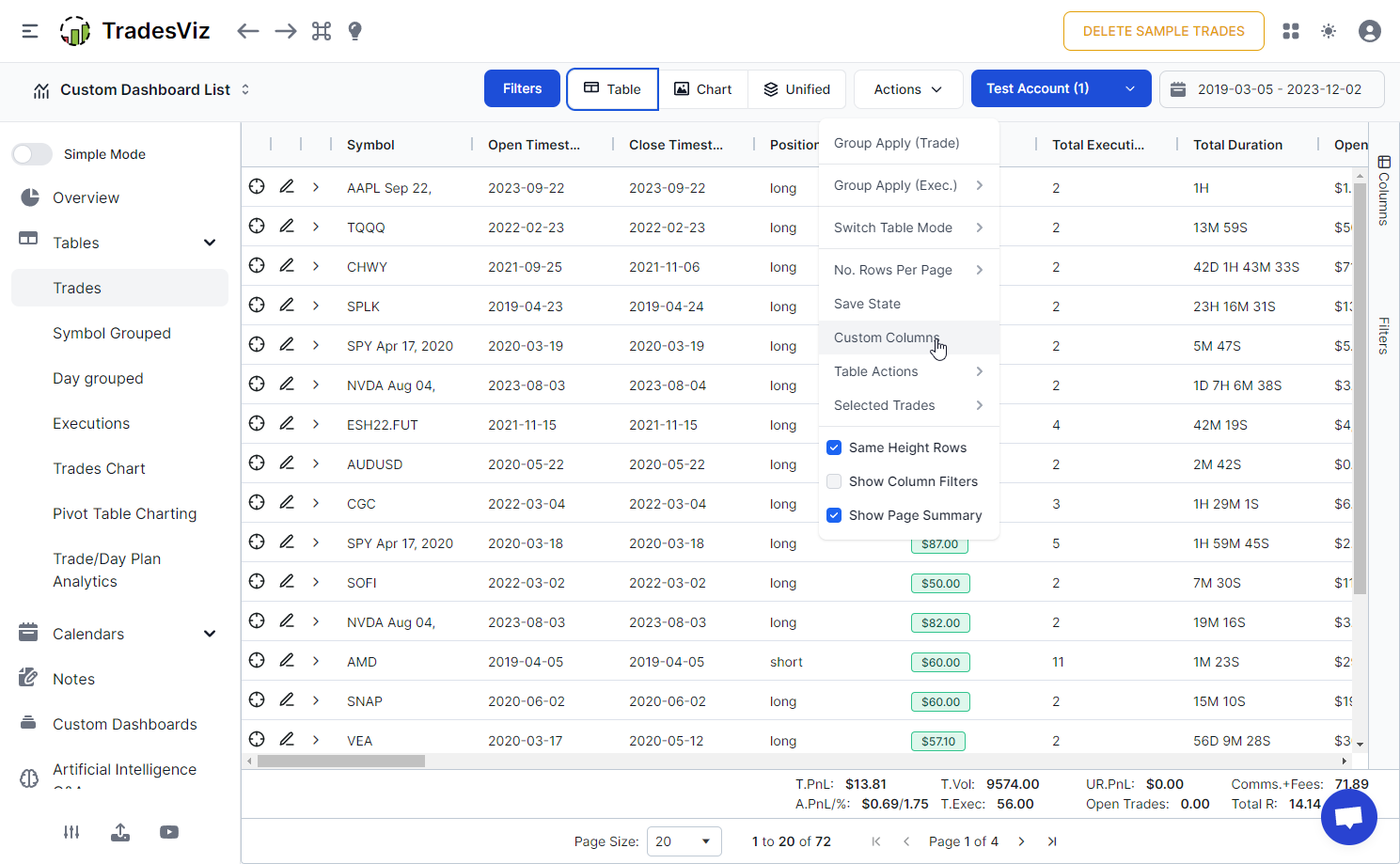Go back with the left arrow icon
This screenshot has height=864, width=1400.
(248, 31)
